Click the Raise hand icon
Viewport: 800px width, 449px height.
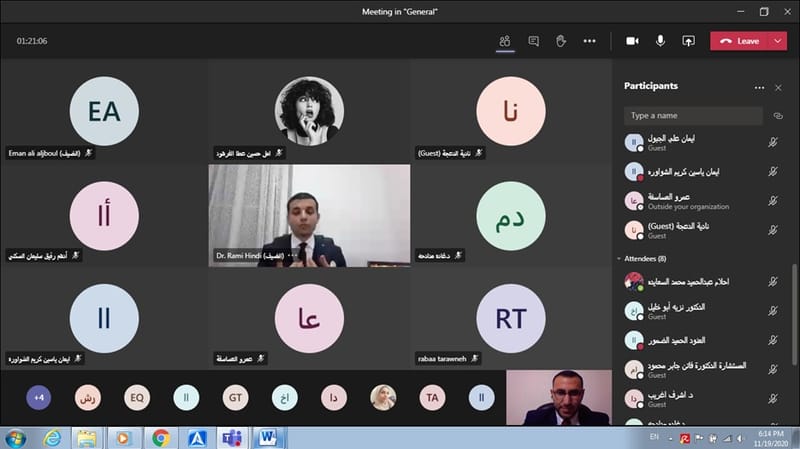click(561, 41)
